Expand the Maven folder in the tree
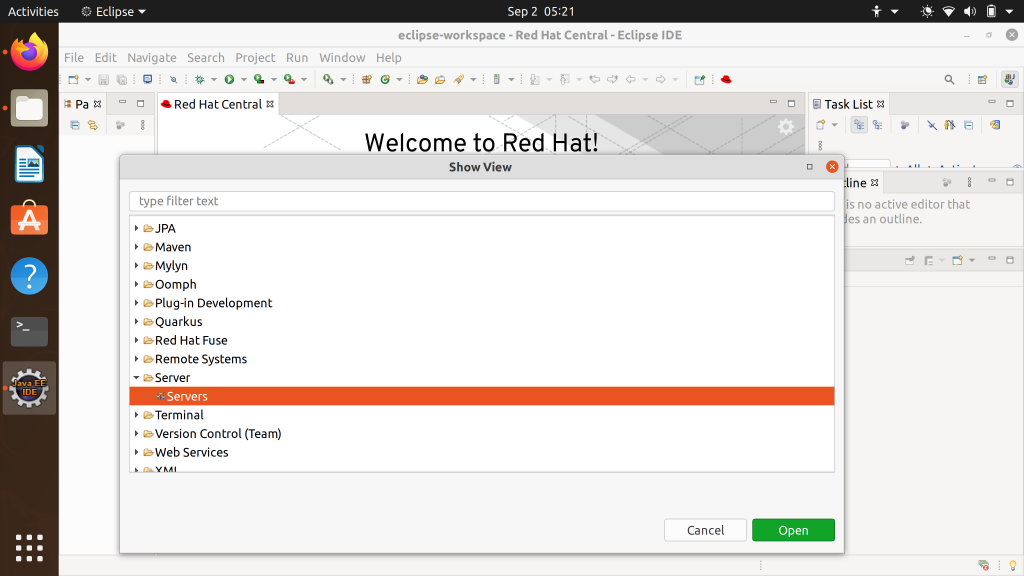This screenshot has width=1024, height=576. pos(137,247)
